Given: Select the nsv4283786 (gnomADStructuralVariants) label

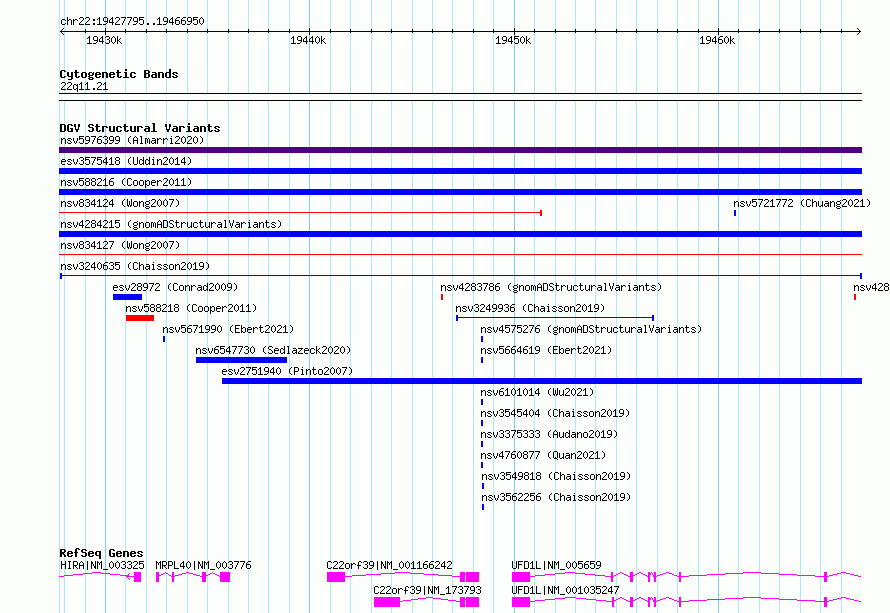Looking at the screenshot, I should click(x=551, y=287).
